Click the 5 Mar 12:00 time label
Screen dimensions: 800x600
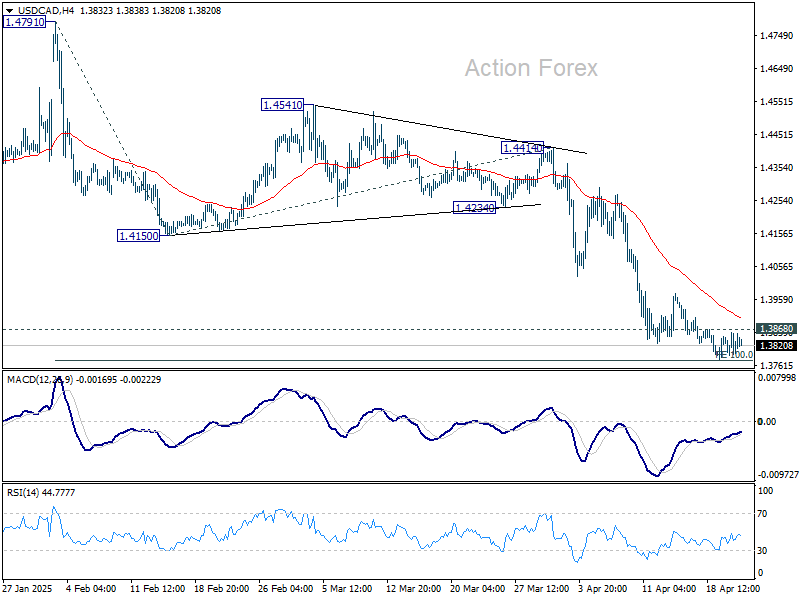pos(347,588)
